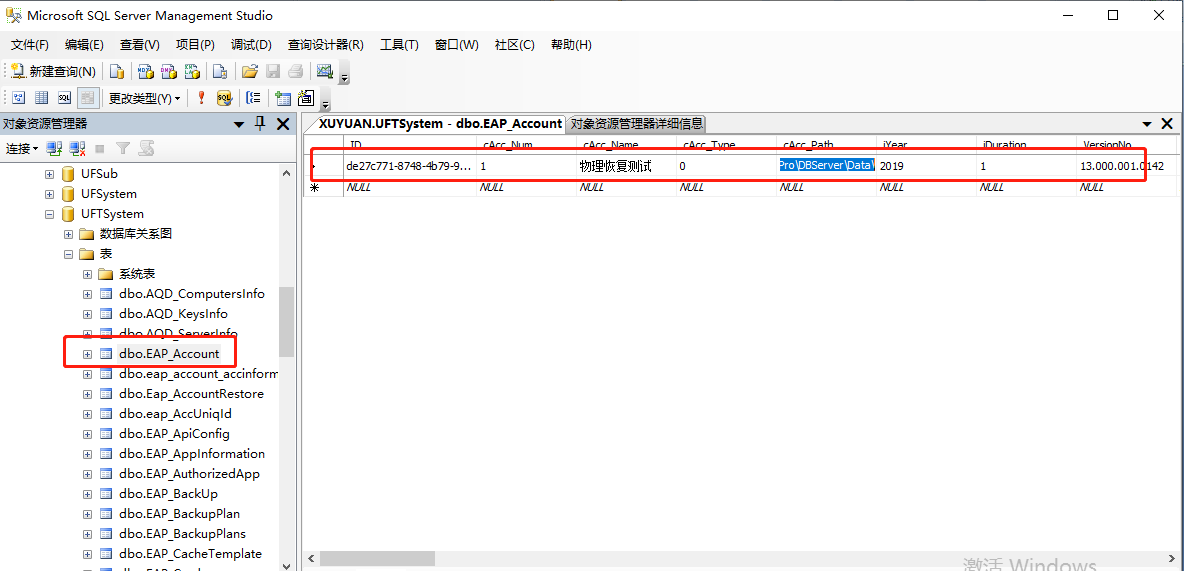
Task: Click the Object Explorer vertical scrollbar thumb
Action: click(x=286, y=322)
